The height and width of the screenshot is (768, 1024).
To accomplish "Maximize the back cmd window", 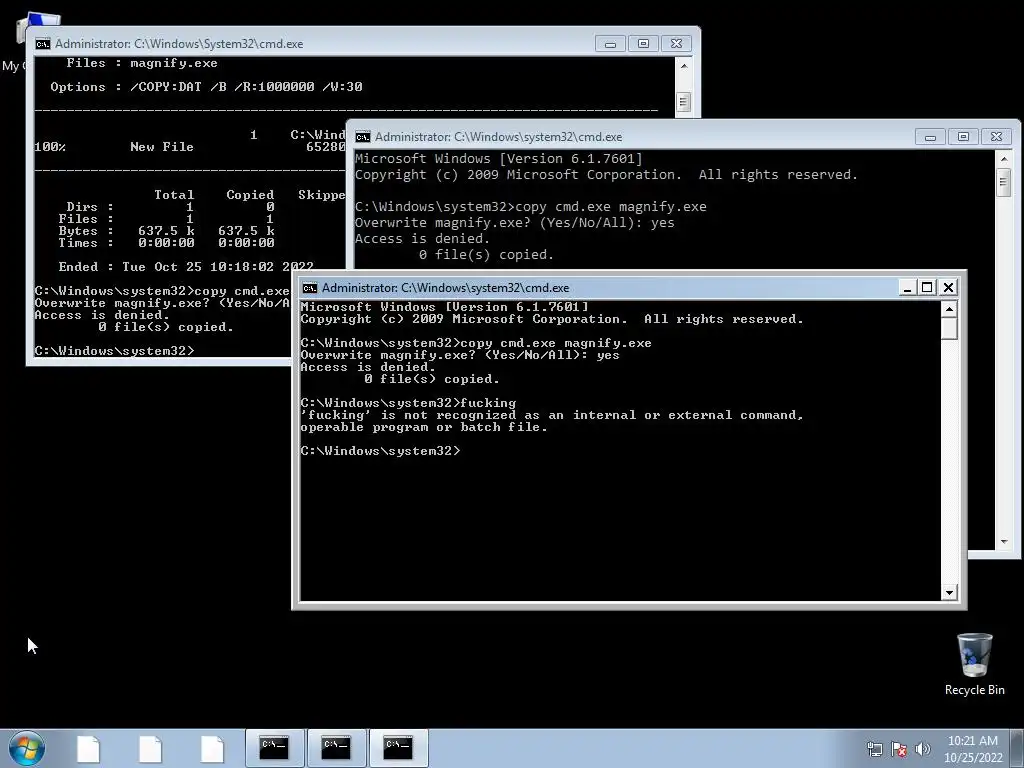I will click(643, 44).
